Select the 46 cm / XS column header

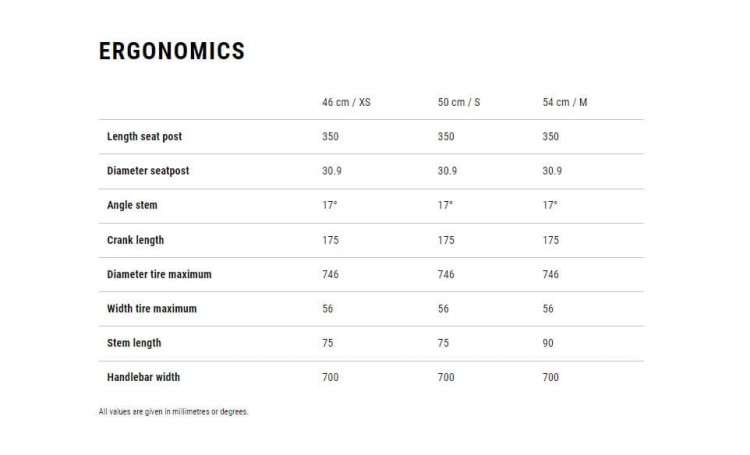(x=346, y=103)
